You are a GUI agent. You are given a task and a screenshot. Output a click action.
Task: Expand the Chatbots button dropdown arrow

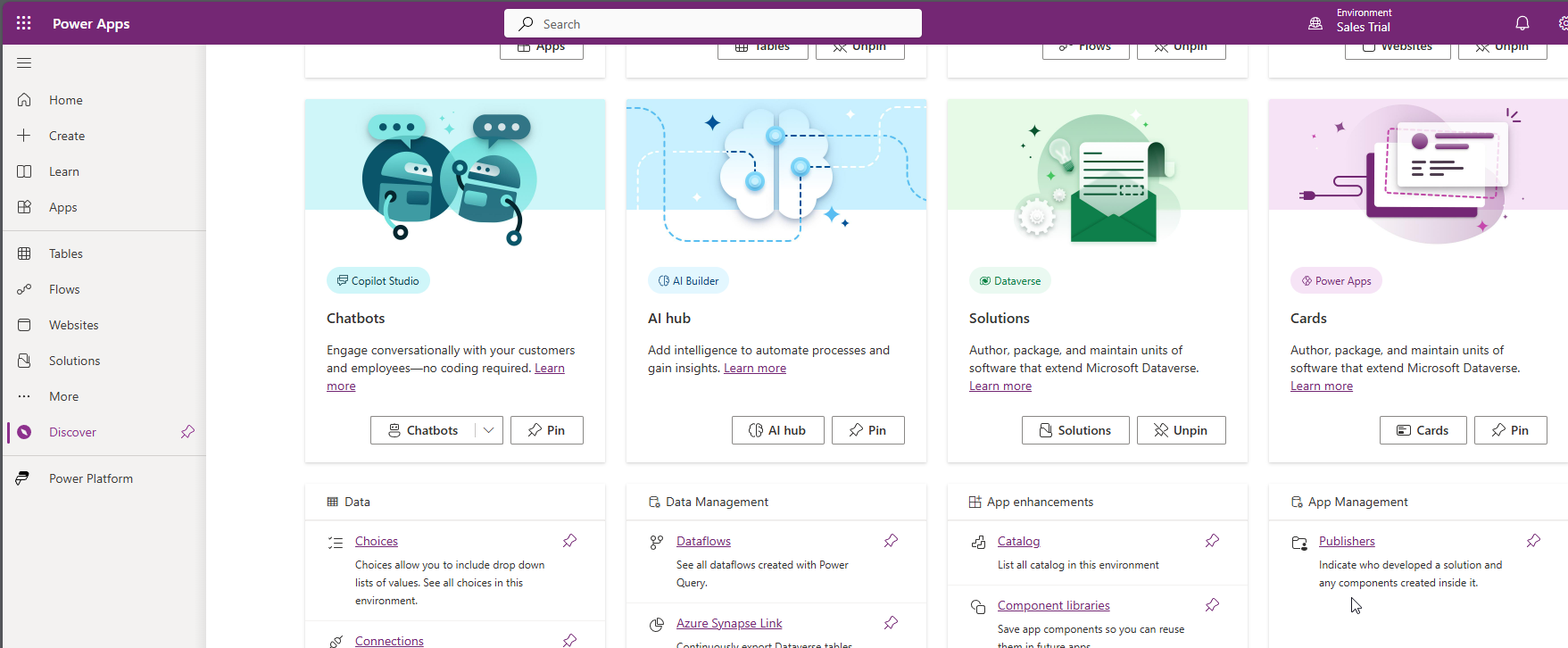[489, 430]
